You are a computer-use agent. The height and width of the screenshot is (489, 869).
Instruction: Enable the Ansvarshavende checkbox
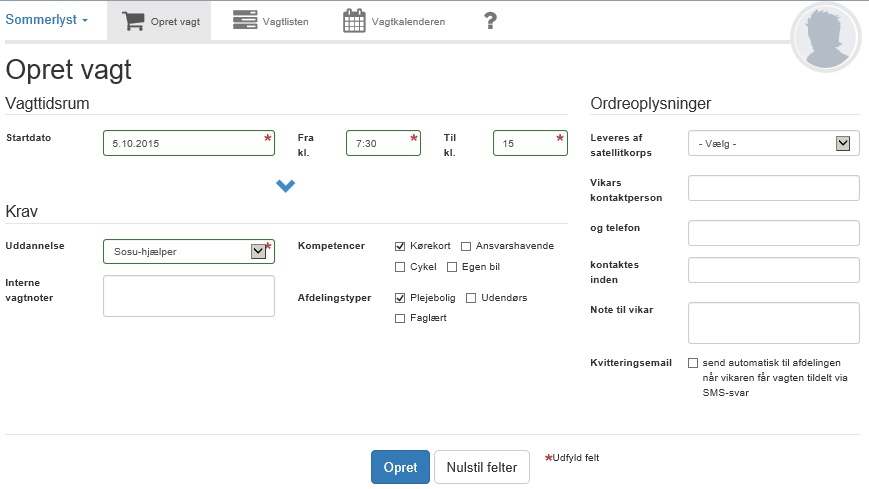pos(466,246)
